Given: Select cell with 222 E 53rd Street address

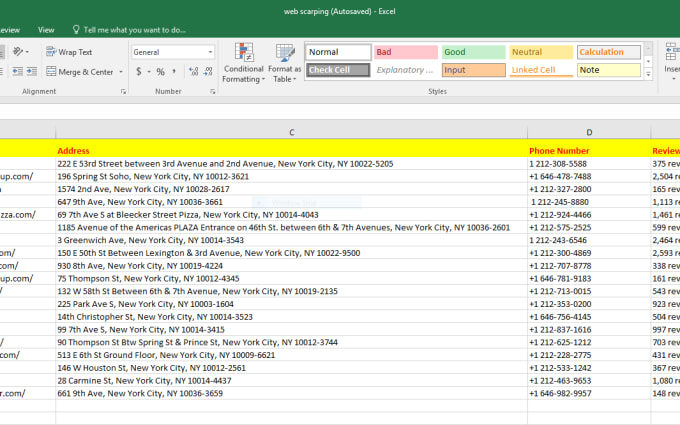Looking at the screenshot, I should pos(291,163).
